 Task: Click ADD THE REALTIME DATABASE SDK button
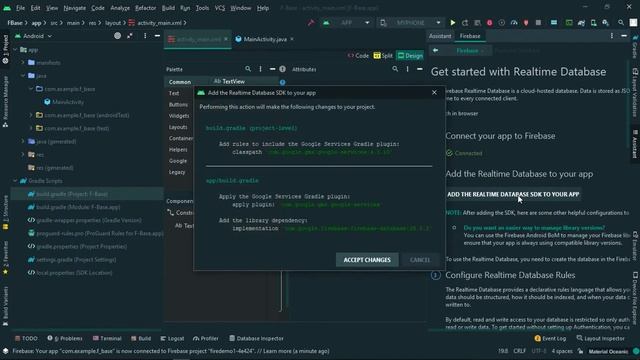(513, 194)
